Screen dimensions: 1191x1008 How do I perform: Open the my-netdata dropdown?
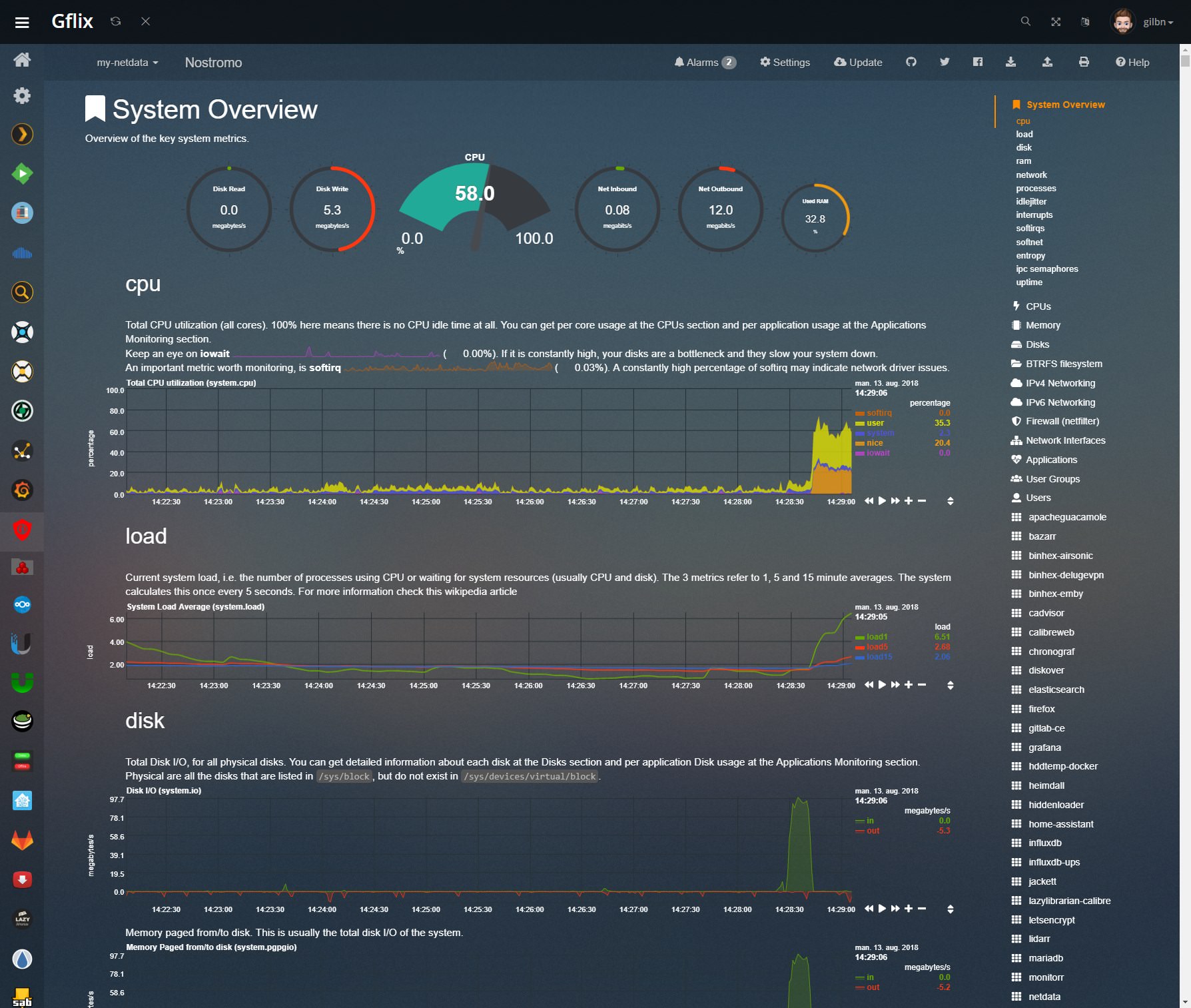tap(127, 63)
